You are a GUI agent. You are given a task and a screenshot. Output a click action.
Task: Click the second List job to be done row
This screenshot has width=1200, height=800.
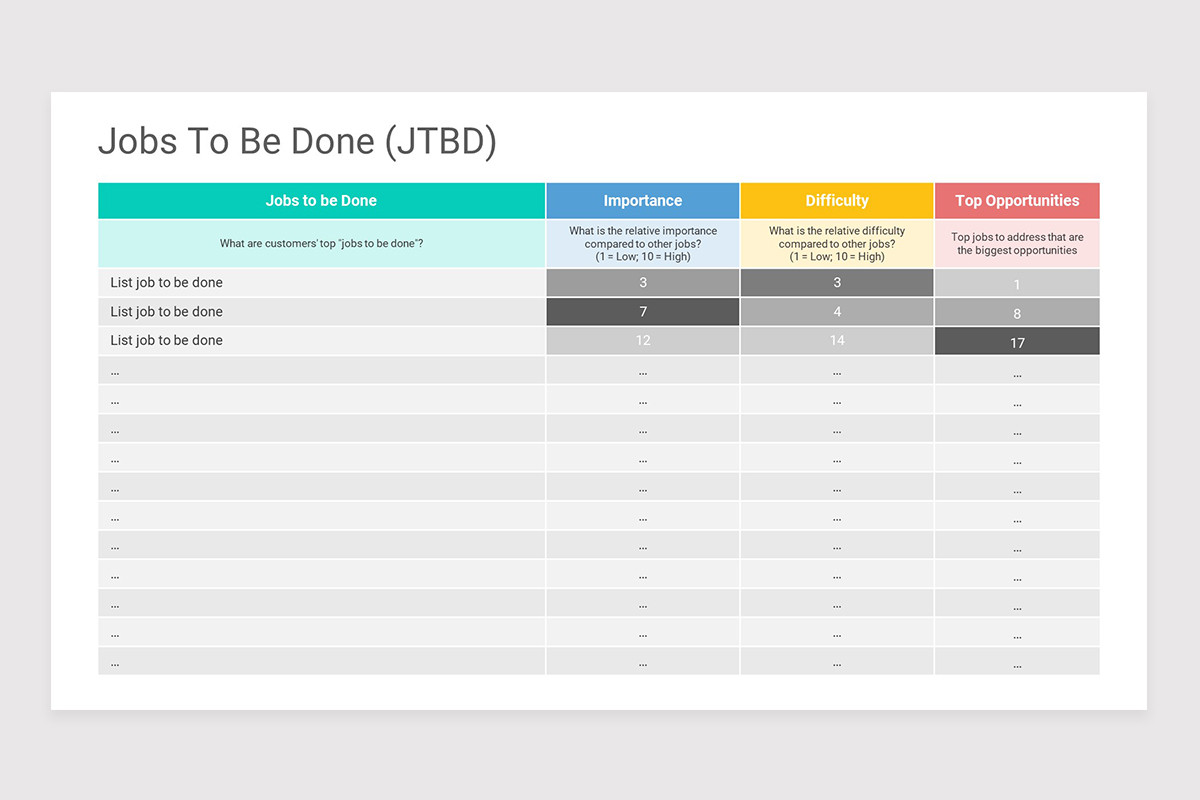pos(321,312)
